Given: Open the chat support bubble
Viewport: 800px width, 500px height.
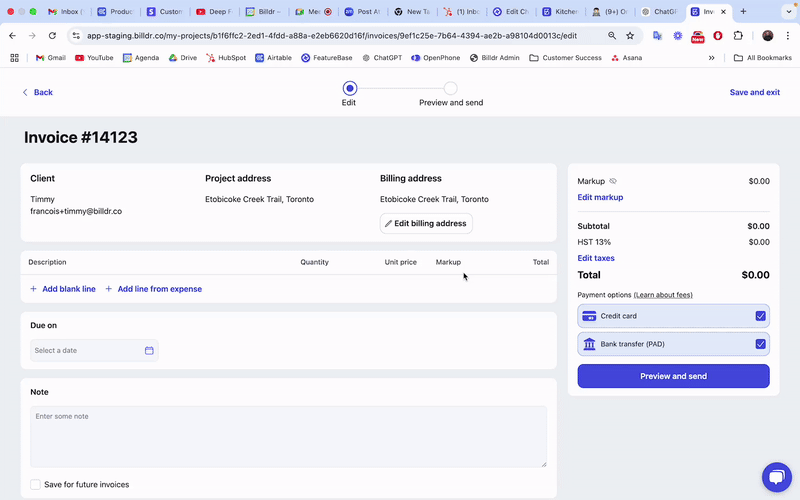Looking at the screenshot, I should (776, 477).
